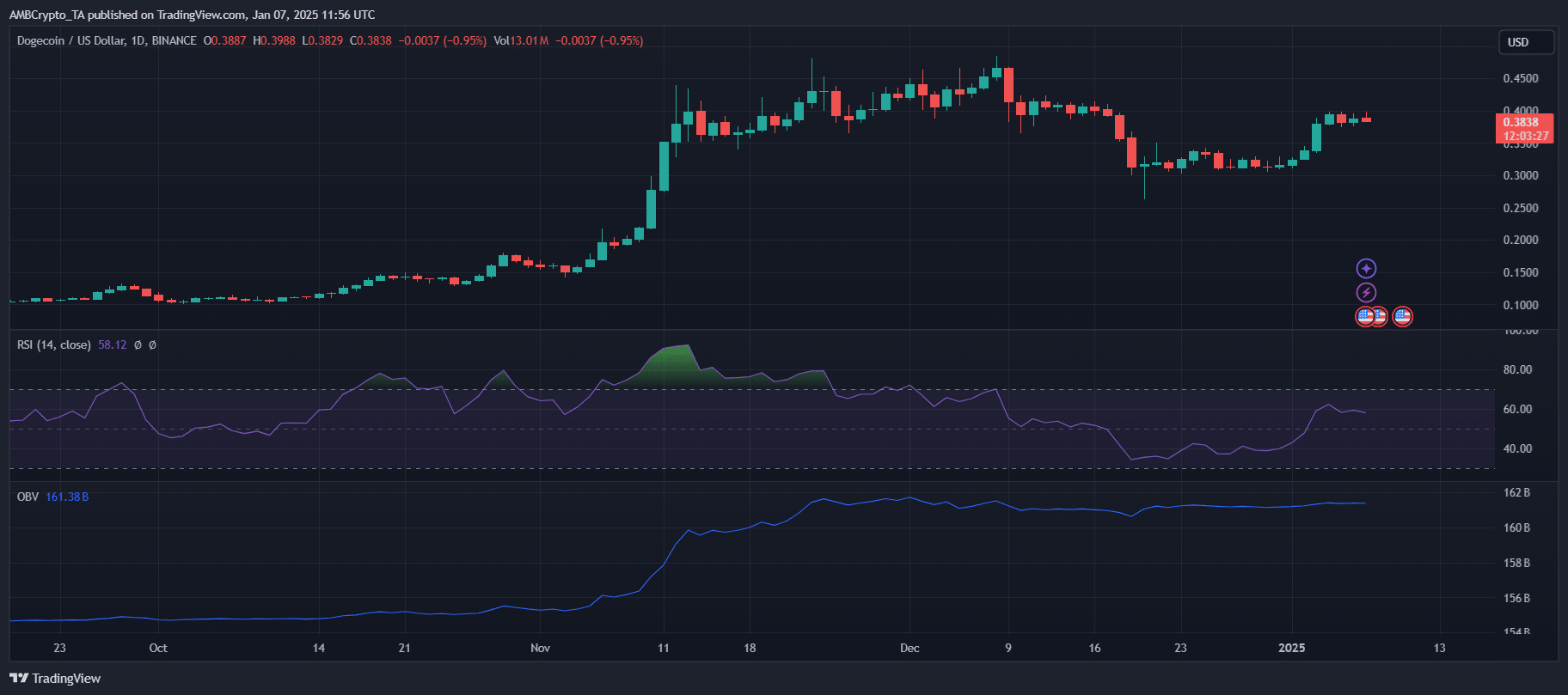The image size is (1568, 695).
Task: Open the USD currency selector
Action: (1527, 42)
